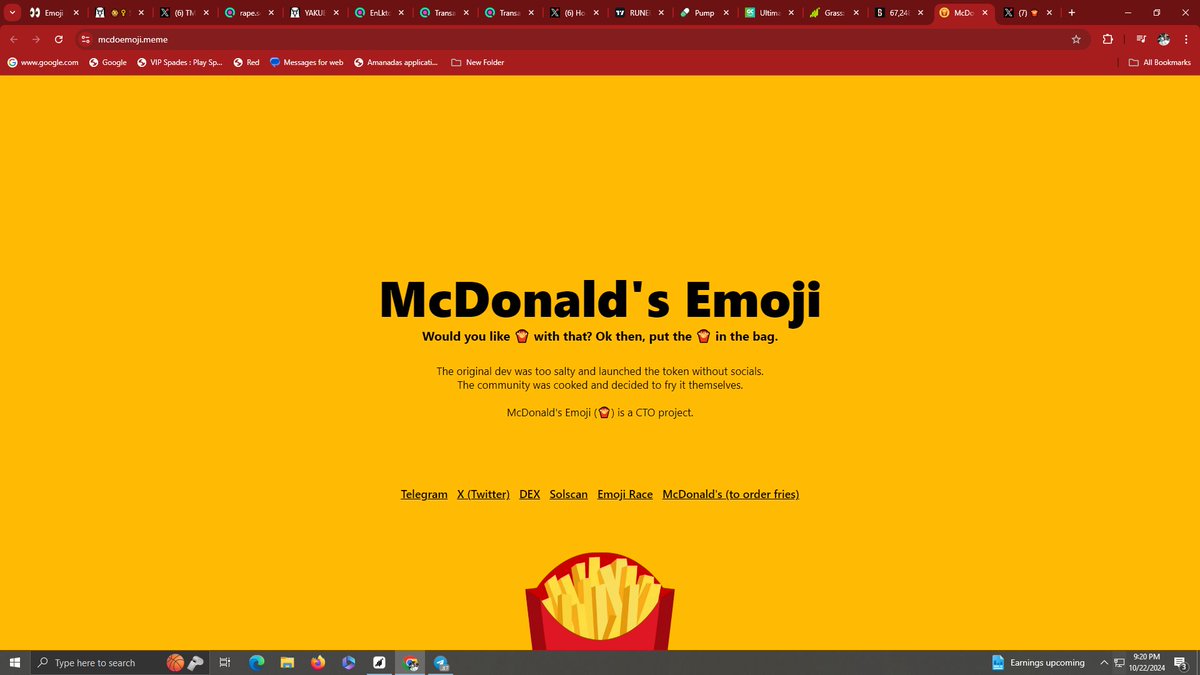Open the DEX link
1200x675 pixels.
click(529, 494)
